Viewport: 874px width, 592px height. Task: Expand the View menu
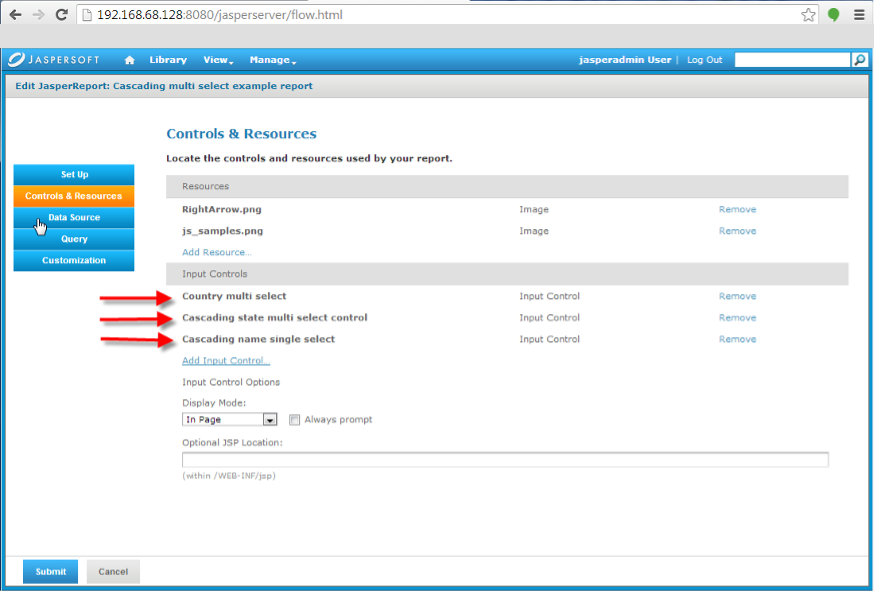click(218, 60)
